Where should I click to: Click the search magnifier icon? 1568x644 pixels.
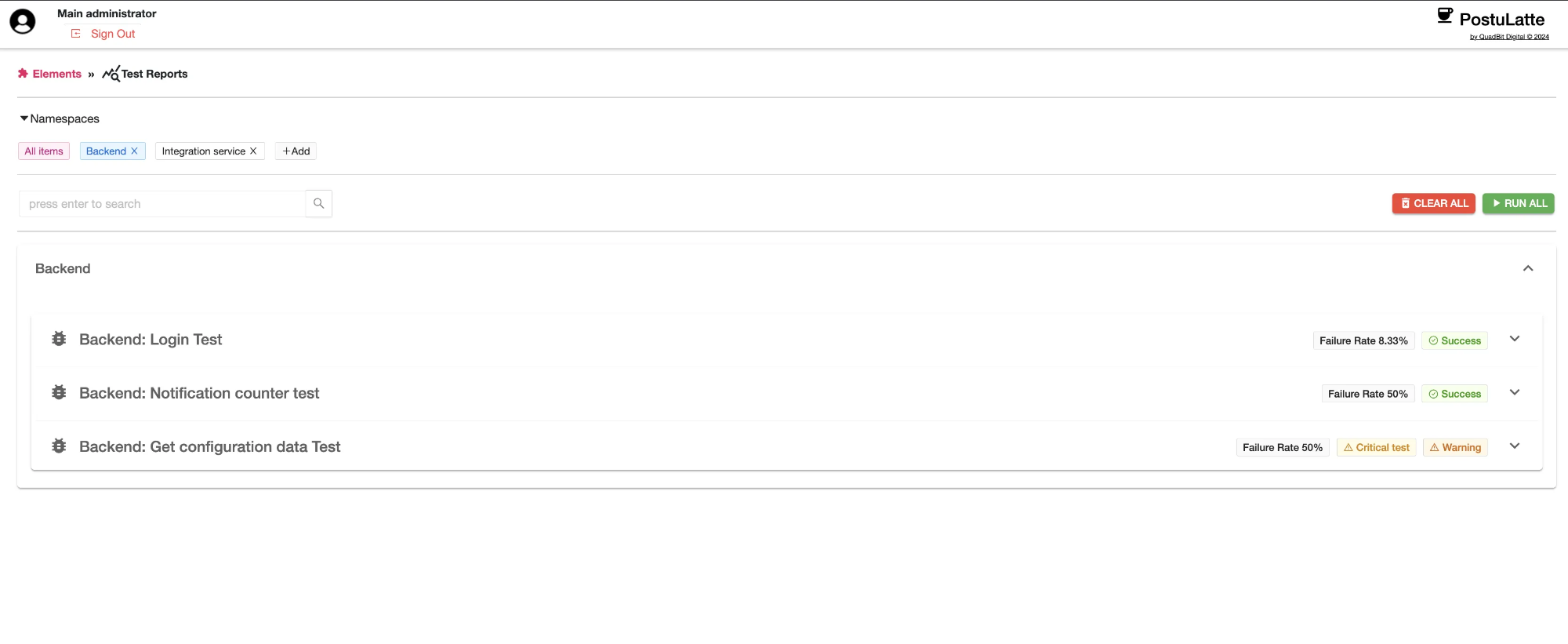[318, 204]
